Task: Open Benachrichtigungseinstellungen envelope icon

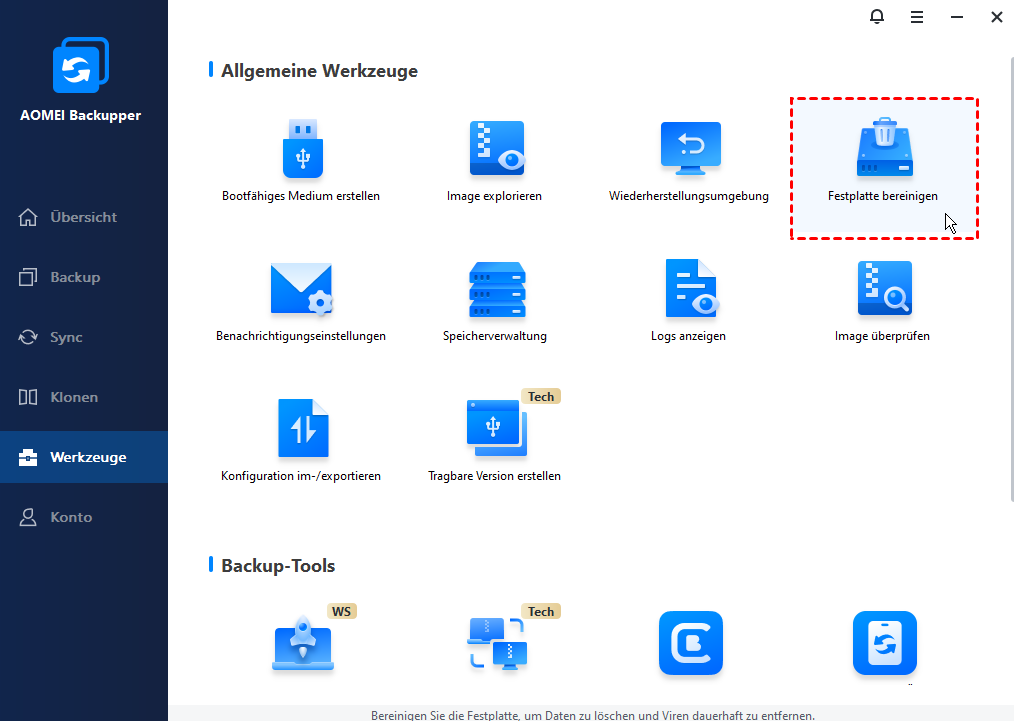Action: pyautogui.click(x=301, y=288)
